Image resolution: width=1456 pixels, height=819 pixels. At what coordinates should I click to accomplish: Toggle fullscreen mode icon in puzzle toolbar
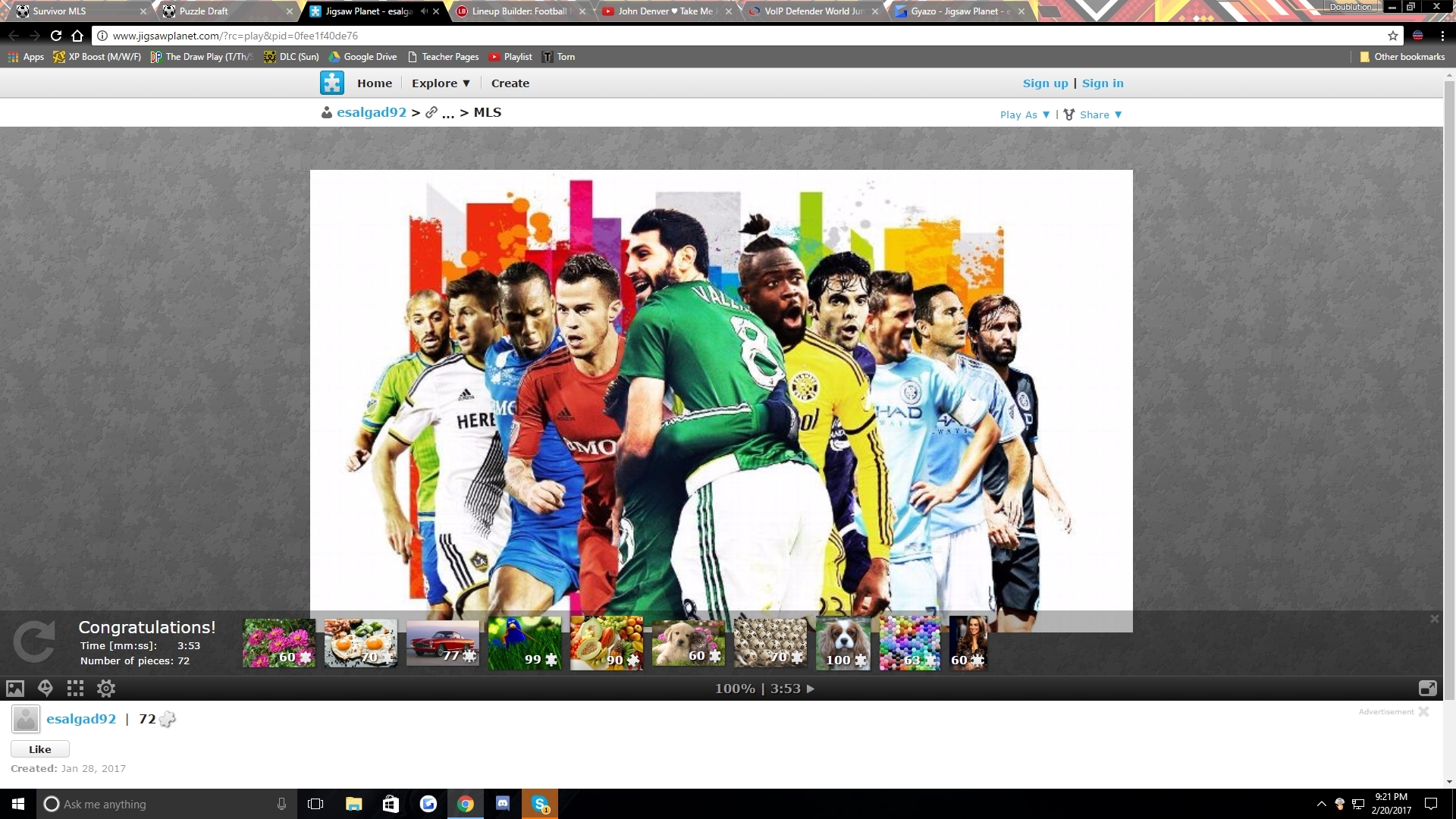pos(1427,689)
